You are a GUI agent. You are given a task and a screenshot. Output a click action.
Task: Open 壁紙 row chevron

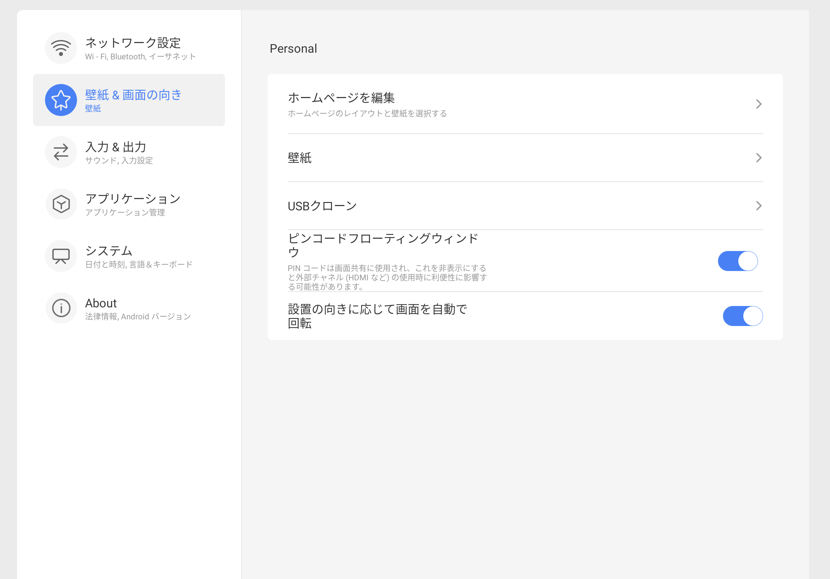pos(759,158)
